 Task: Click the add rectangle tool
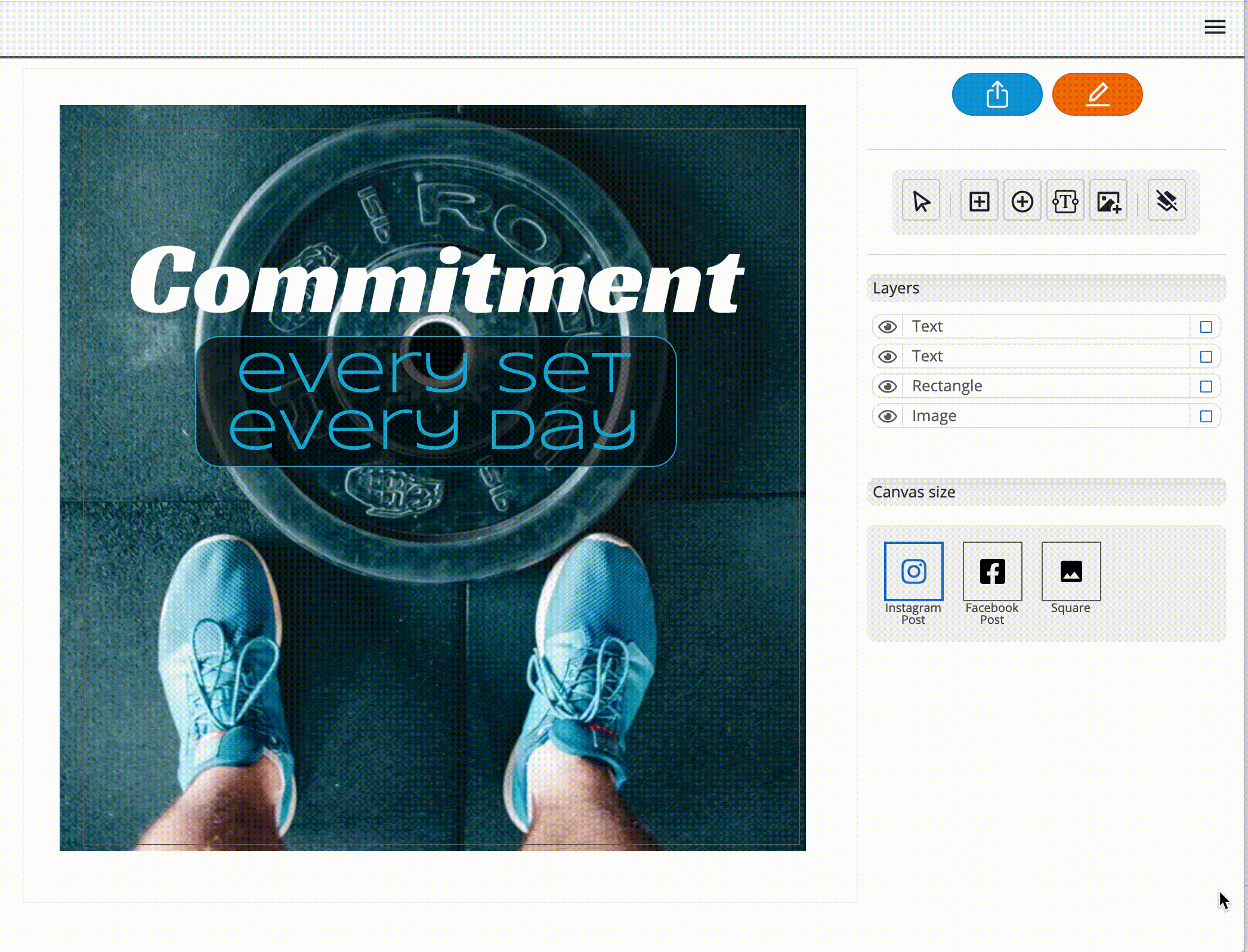pos(979,201)
